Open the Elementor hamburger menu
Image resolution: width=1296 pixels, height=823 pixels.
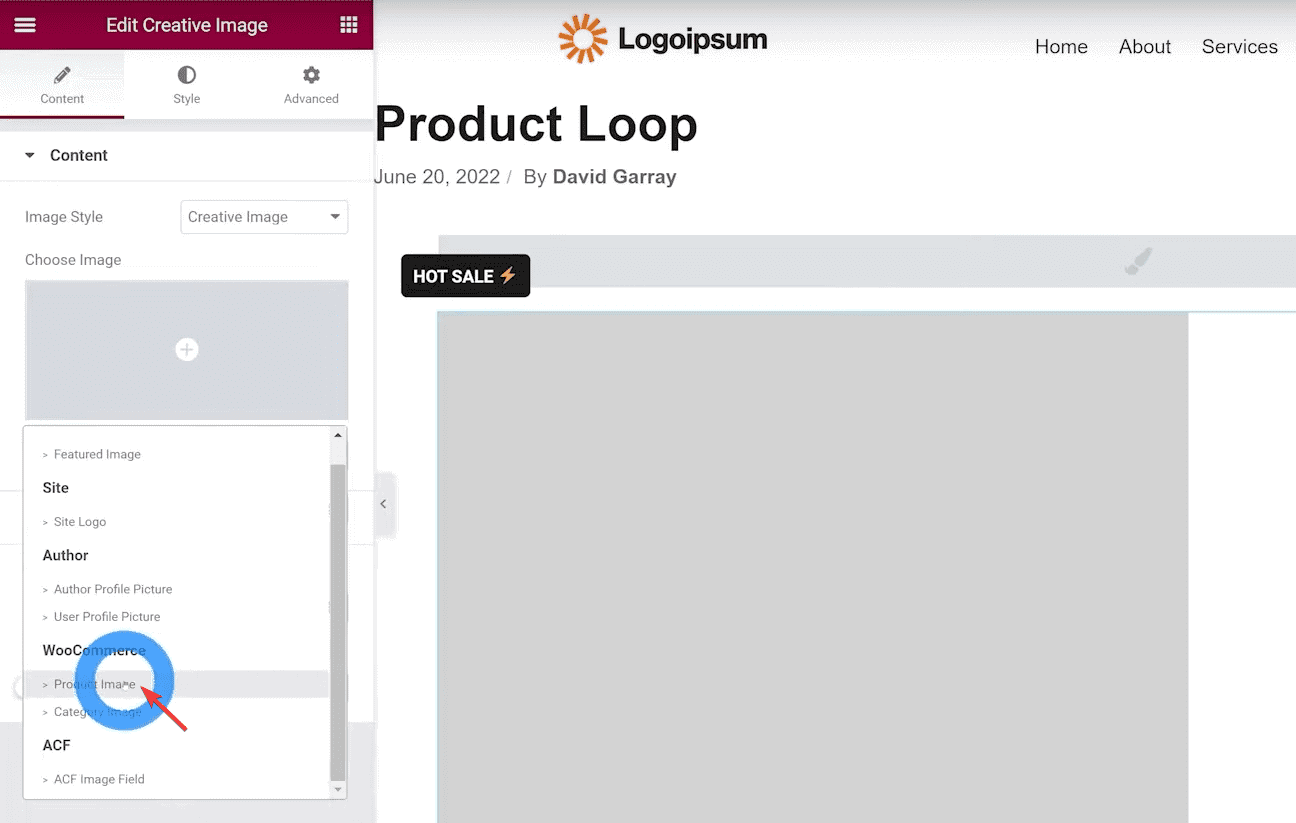click(24, 24)
